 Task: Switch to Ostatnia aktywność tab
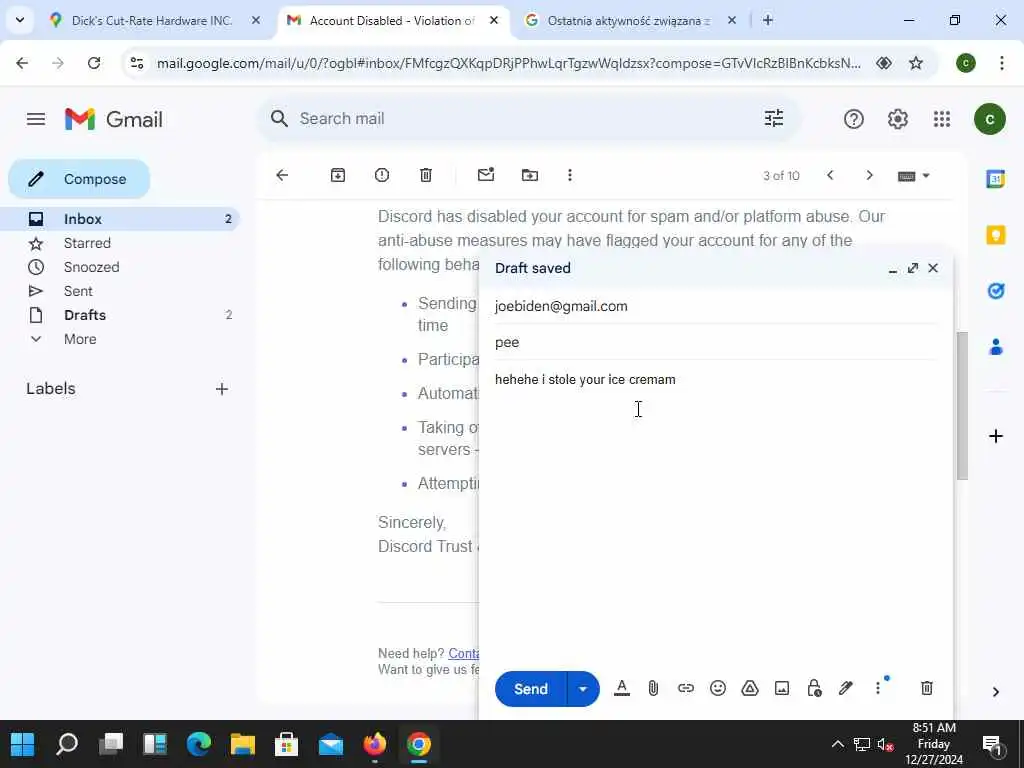point(631,21)
